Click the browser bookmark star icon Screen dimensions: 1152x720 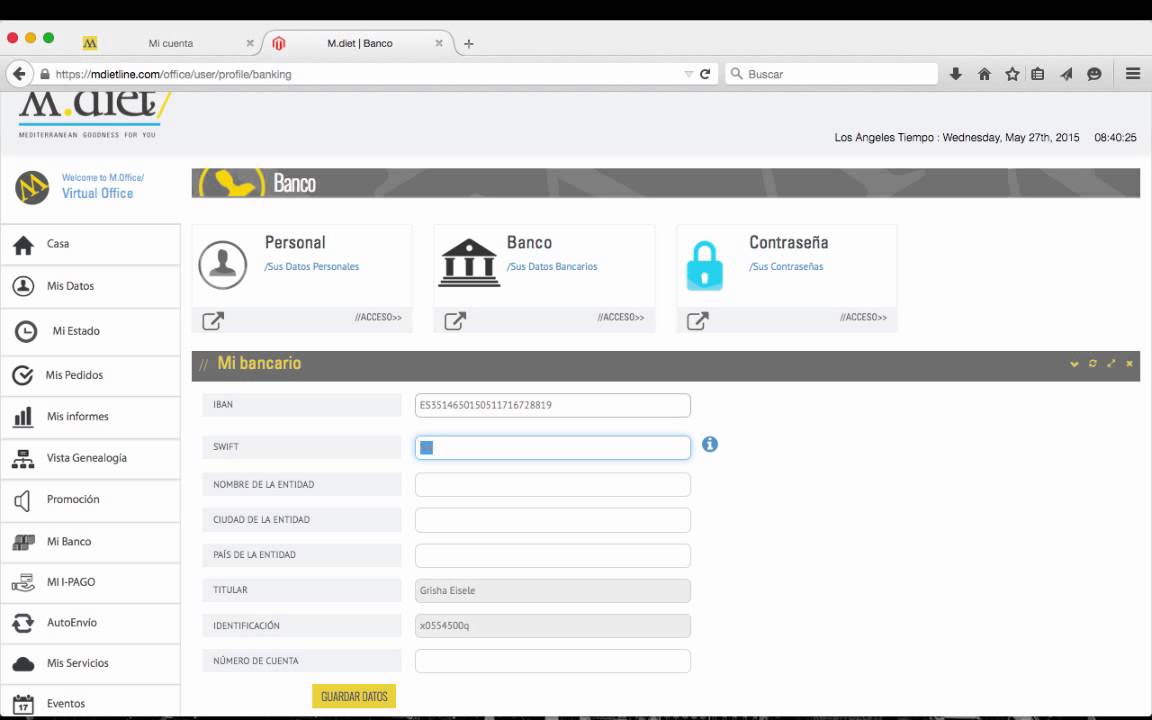[x=1012, y=73]
